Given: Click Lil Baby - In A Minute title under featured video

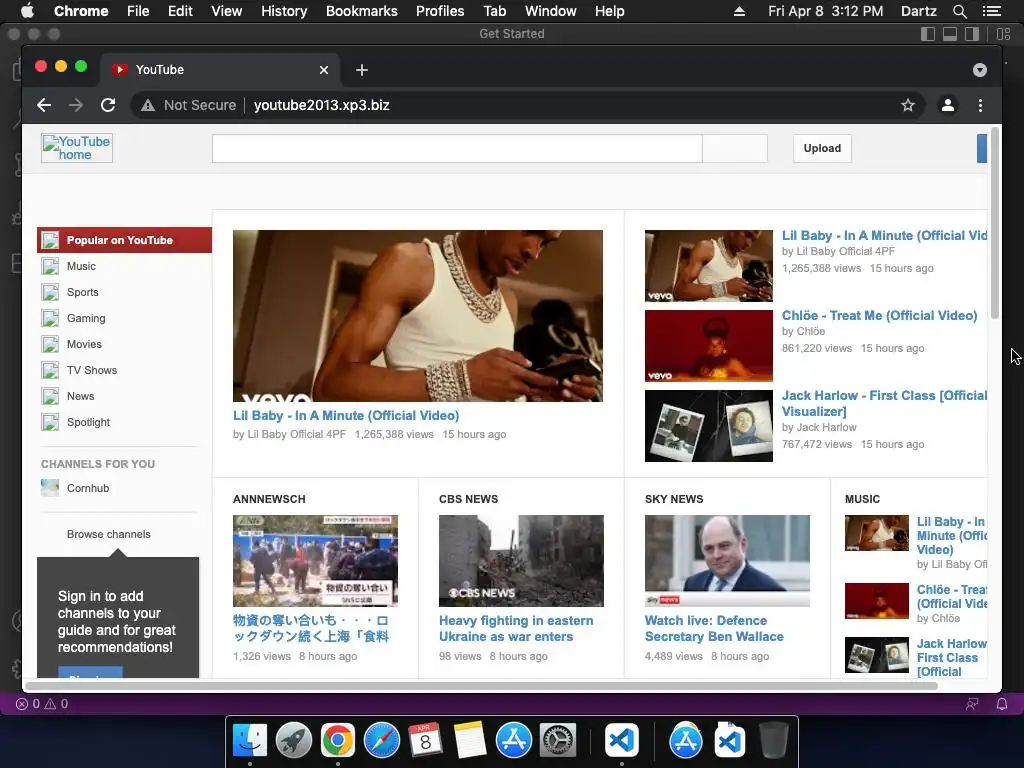Looking at the screenshot, I should 346,415.
